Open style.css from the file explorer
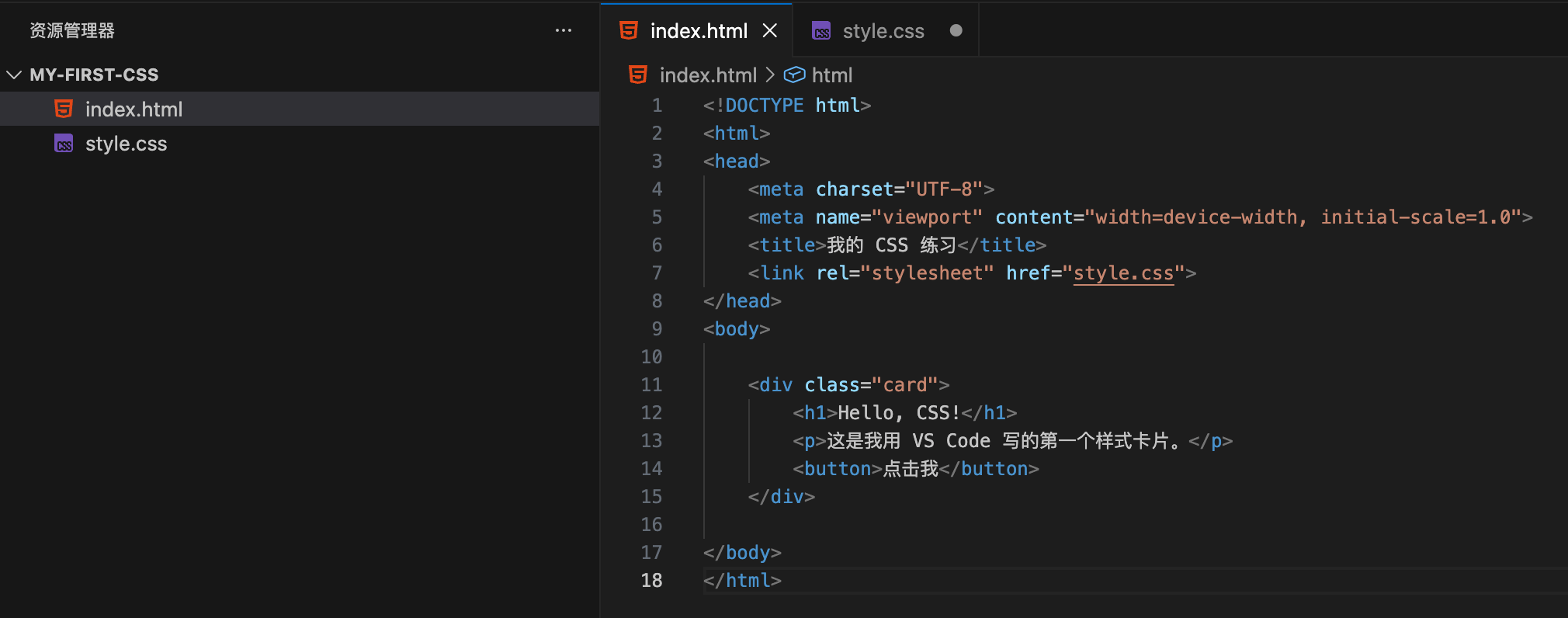This screenshot has height=618, width=1568. pyautogui.click(x=126, y=144)
